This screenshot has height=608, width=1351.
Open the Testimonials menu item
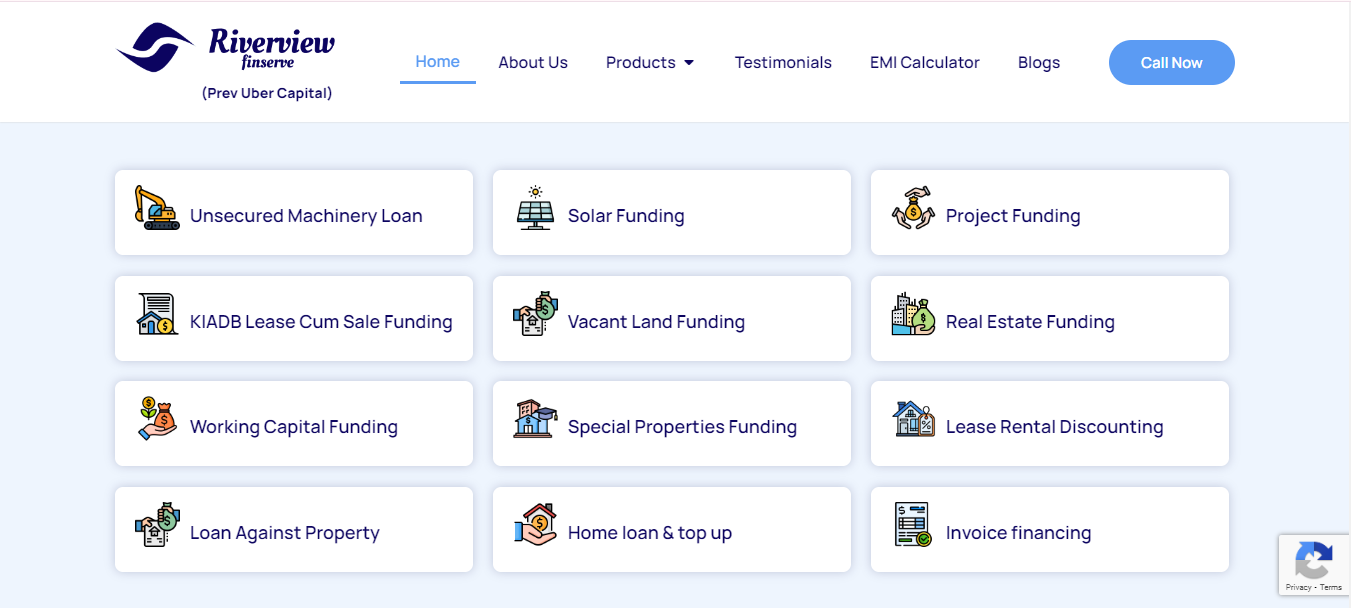783,62
